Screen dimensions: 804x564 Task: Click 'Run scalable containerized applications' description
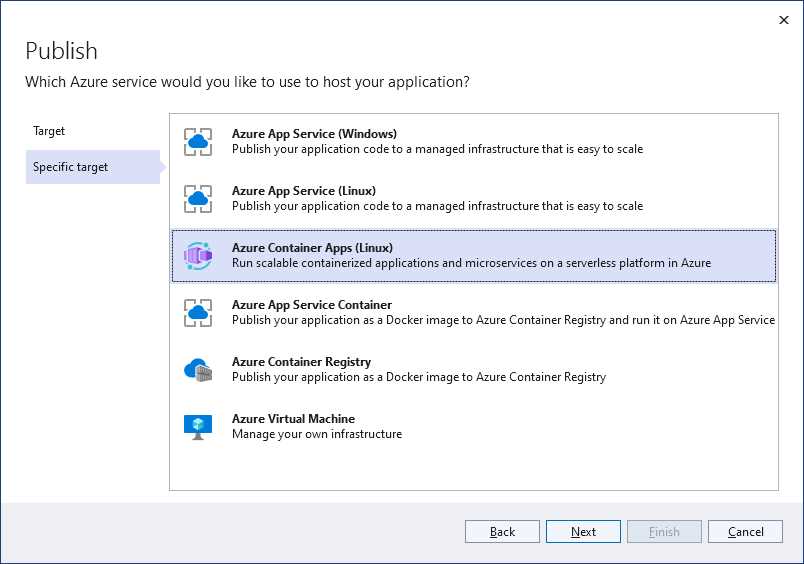point(471,263)
